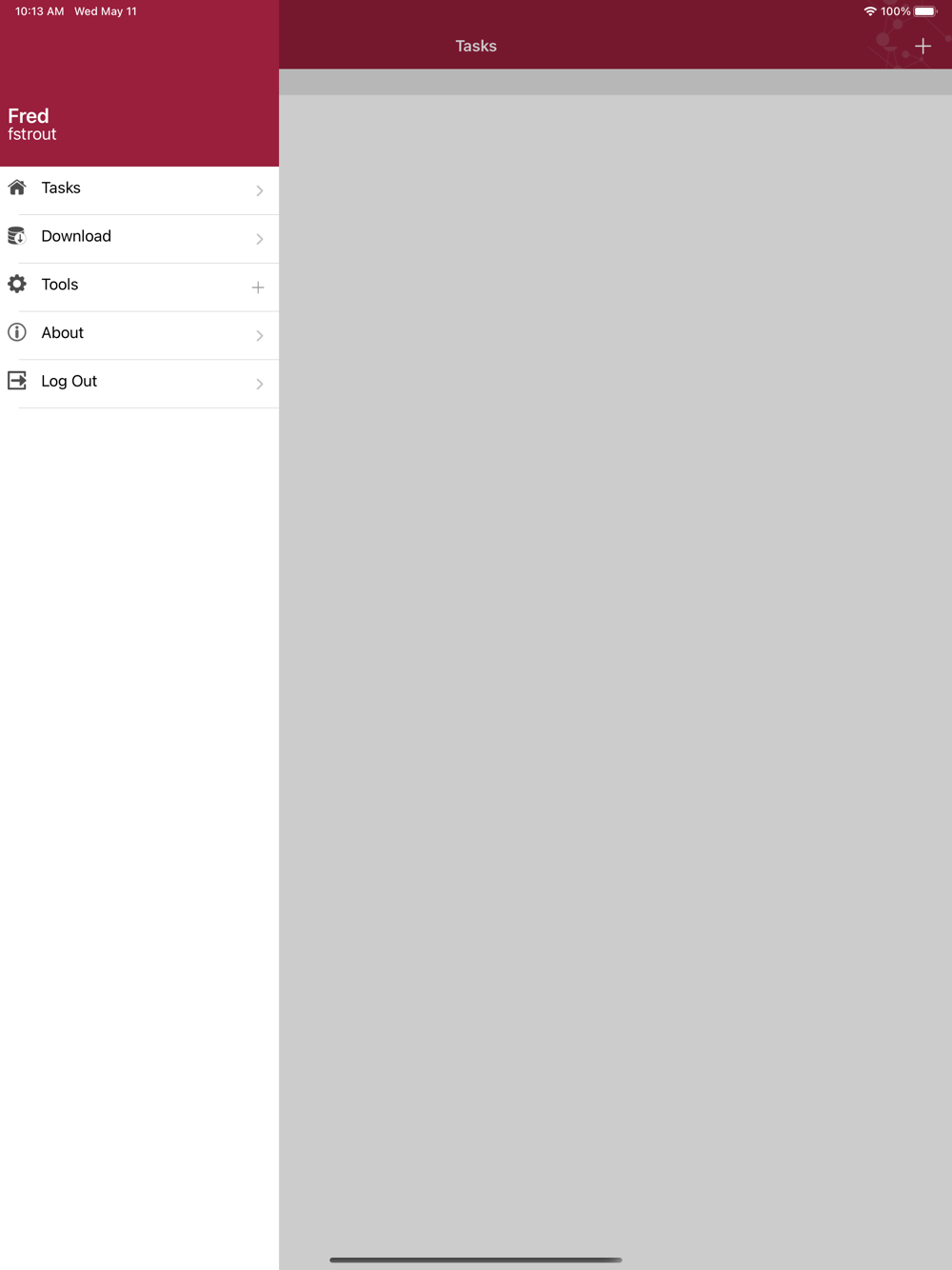Expand the Tools submenu plus

(x=258, y=287)
